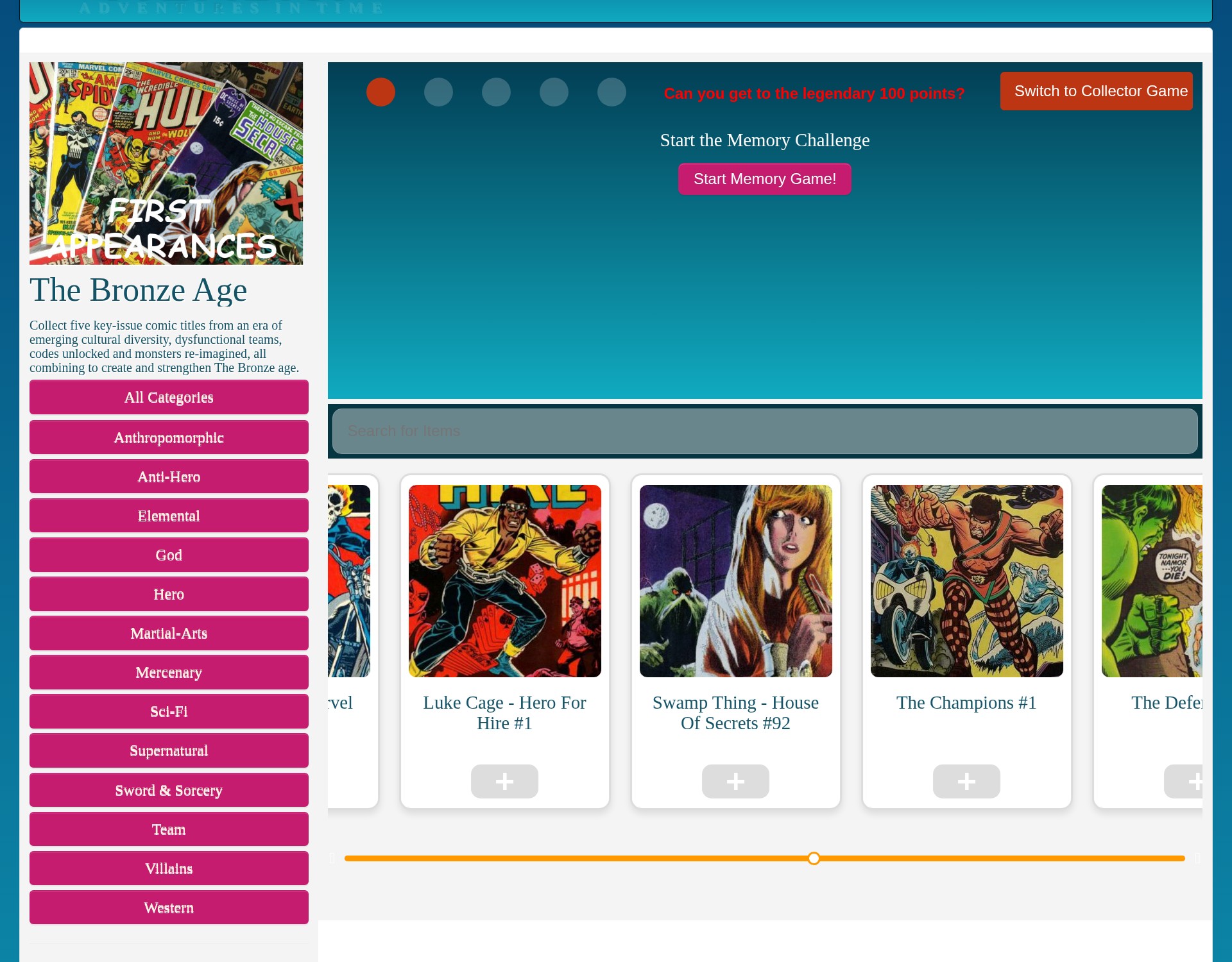Filter by Martial-Arts category
This screenshot has width=1232, height=962.
(x=169, y=633)
